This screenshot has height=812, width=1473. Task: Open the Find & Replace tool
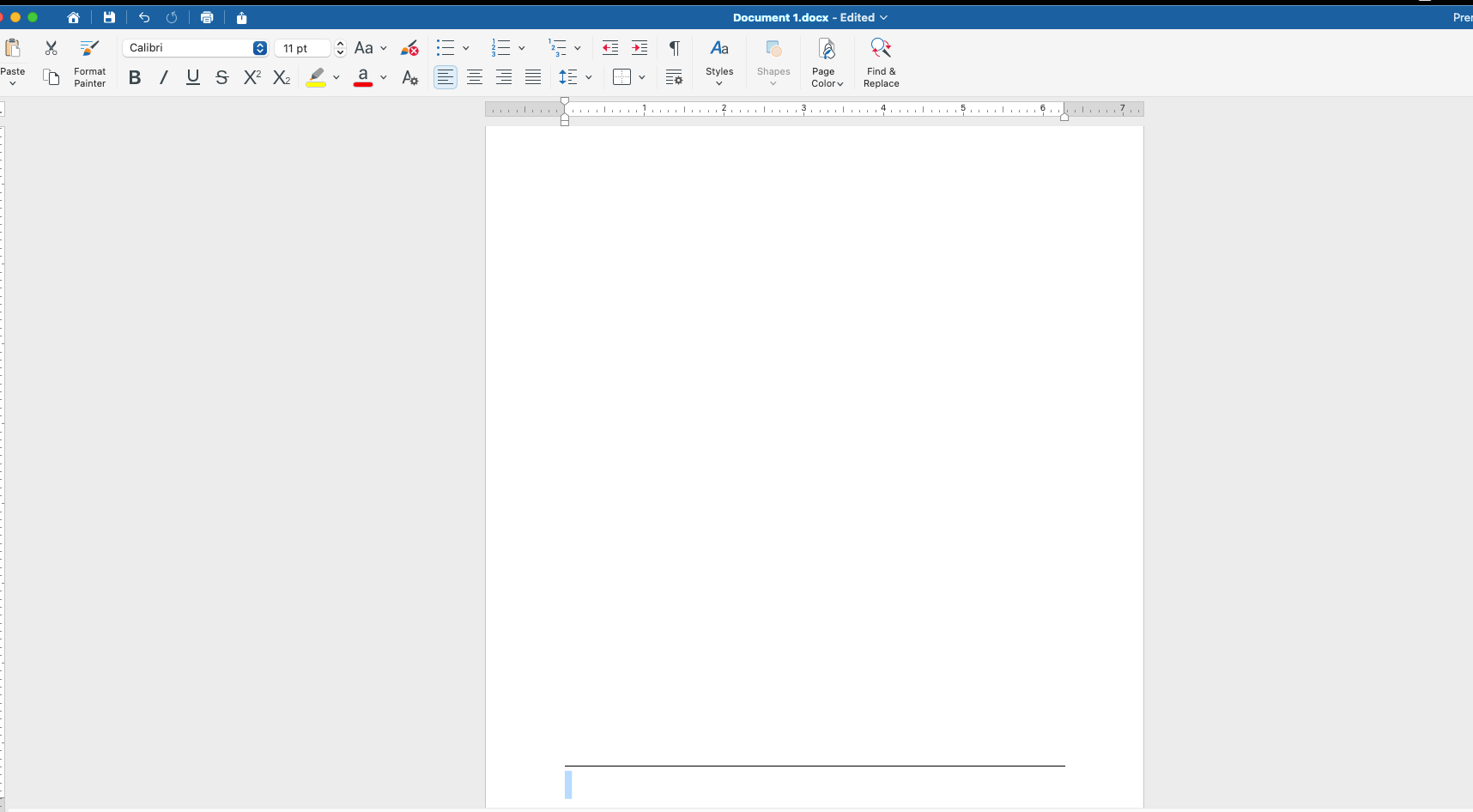click(x=882, y=62)
